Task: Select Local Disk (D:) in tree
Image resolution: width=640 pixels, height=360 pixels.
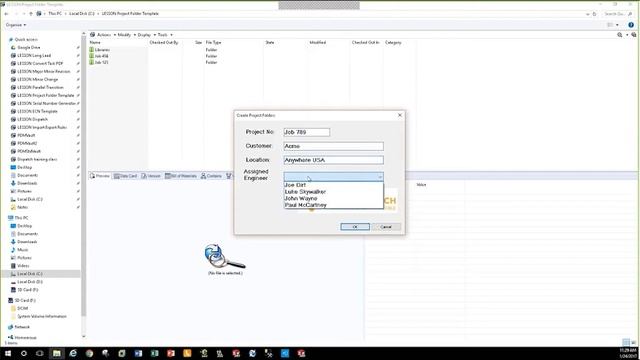Action: pos(30,282)
